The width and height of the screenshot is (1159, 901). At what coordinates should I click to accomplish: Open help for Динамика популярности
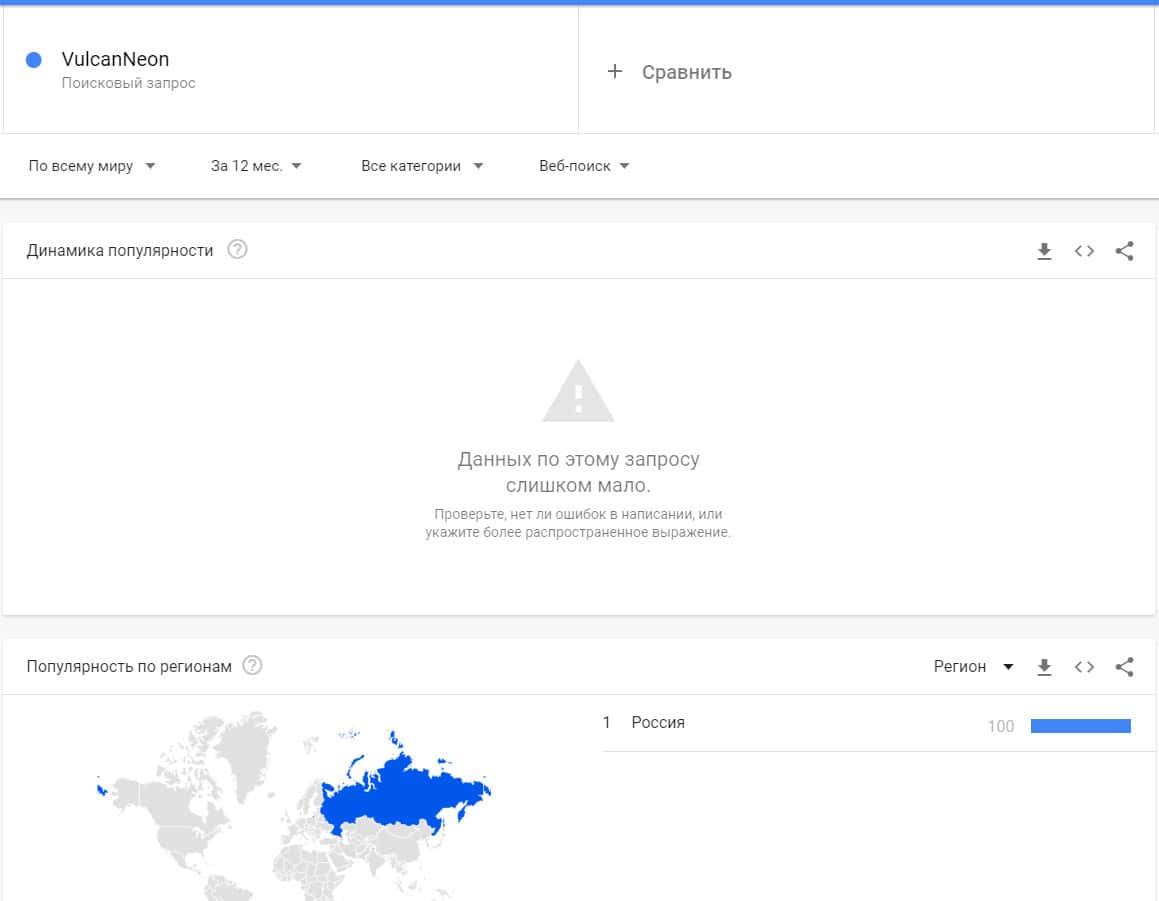coord(237,250)
